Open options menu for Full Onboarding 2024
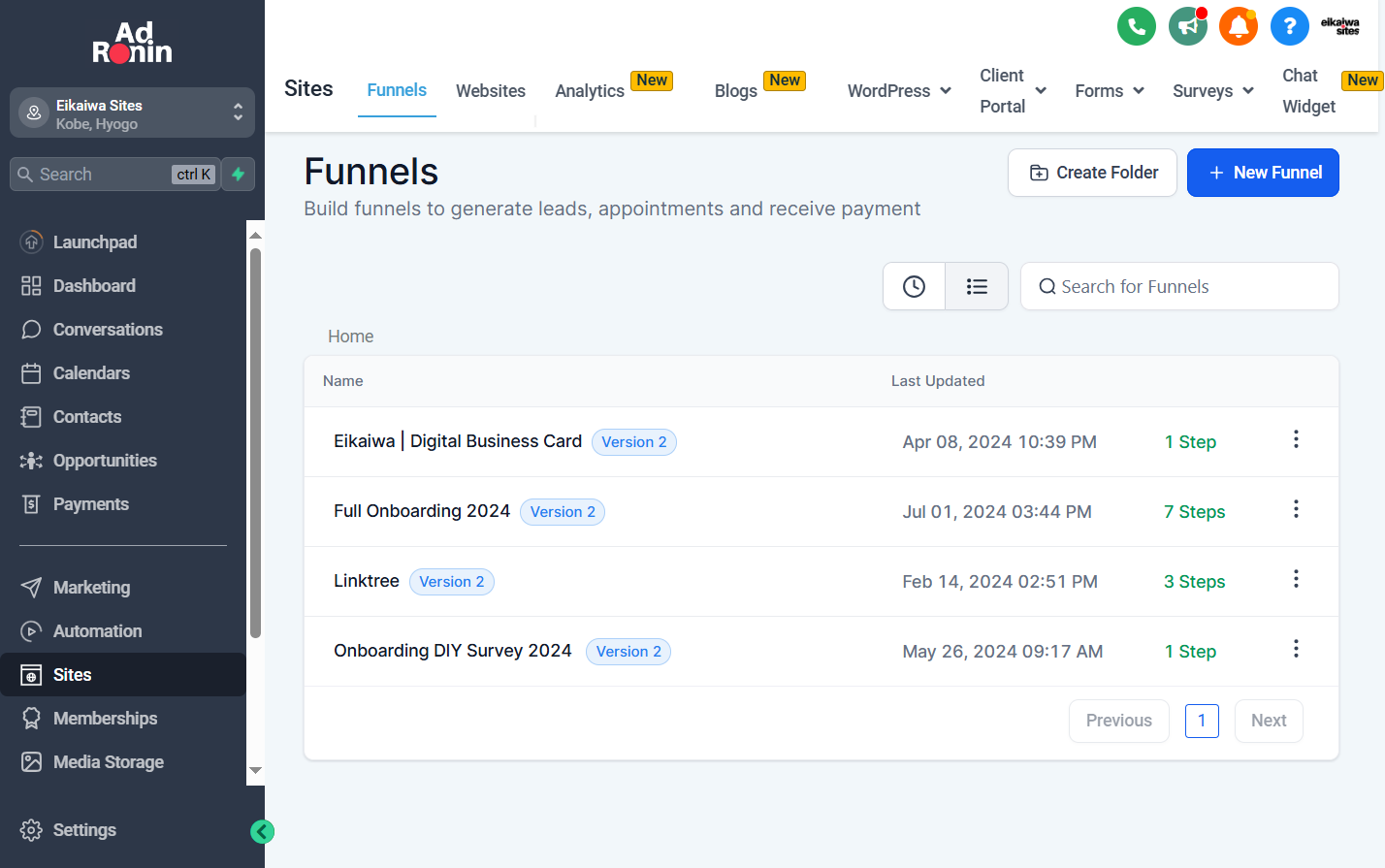This screenshot has width=1385, height=868. [x=1296, y=509]
